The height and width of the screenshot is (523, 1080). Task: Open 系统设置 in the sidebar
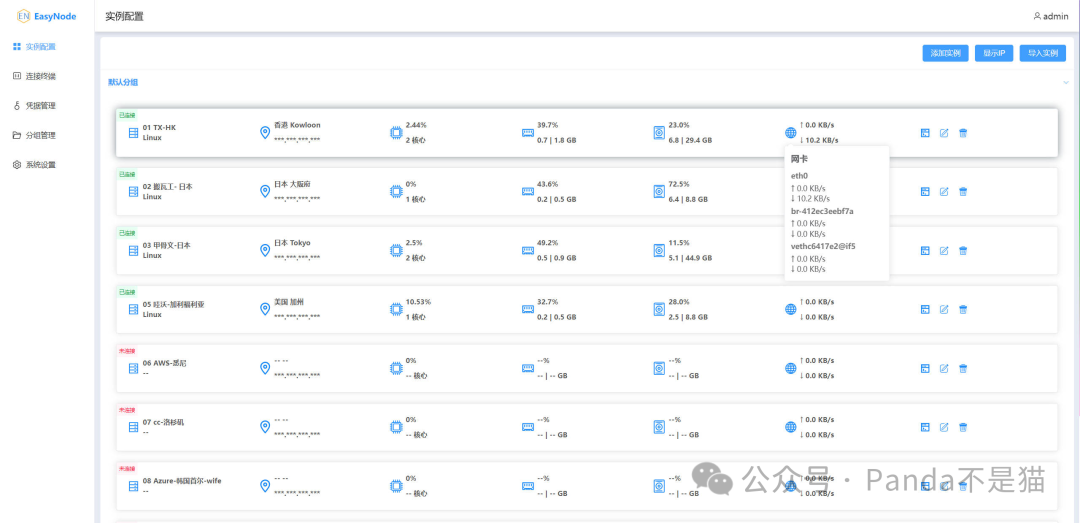34,165
